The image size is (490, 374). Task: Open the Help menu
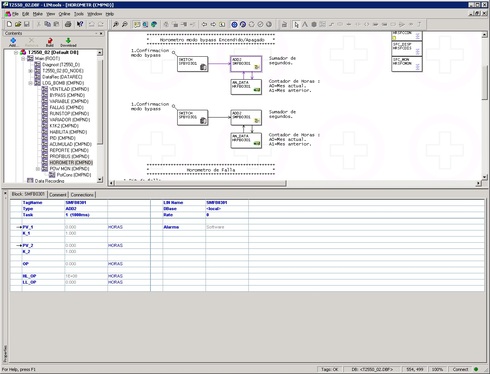pos(110,14)
